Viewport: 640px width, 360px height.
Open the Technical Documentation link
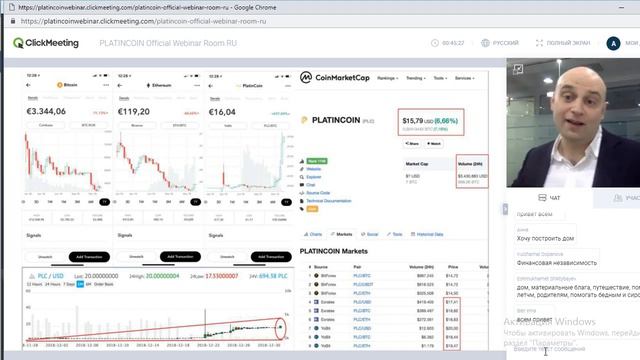(329, 201)
